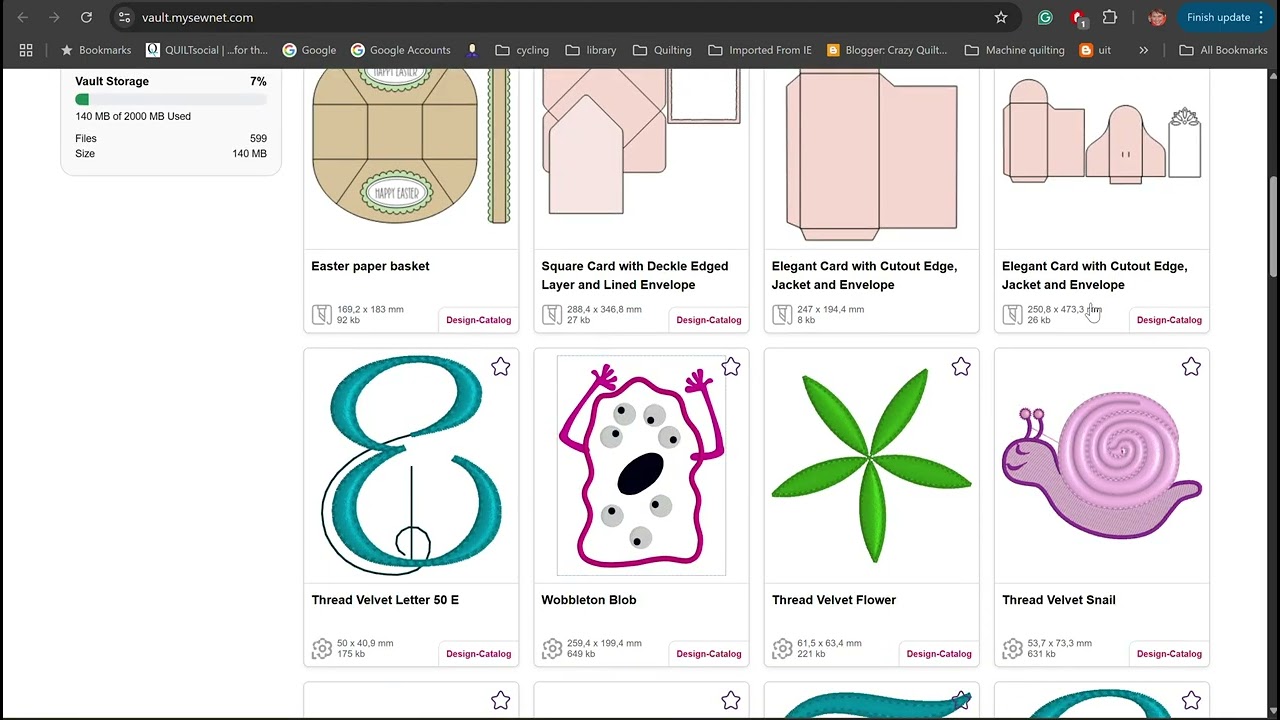
Task: Open the Grammarly extension icon
Action: [1045, 17]
